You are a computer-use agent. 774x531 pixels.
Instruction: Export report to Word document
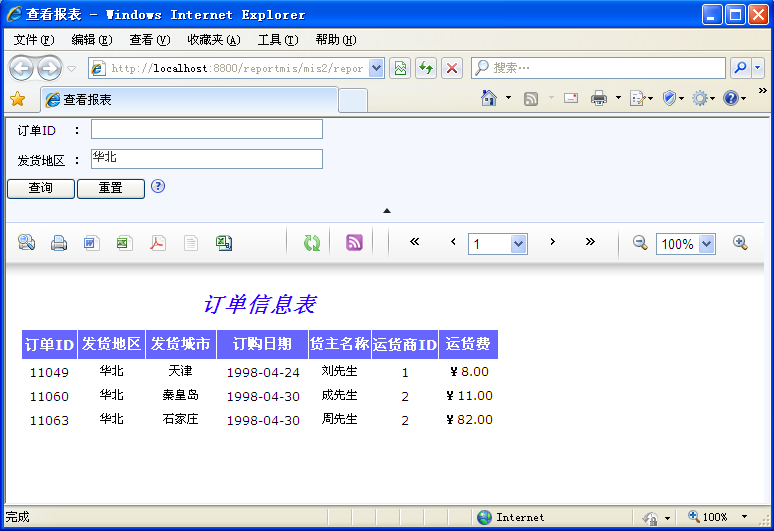[x=91, y=243]
